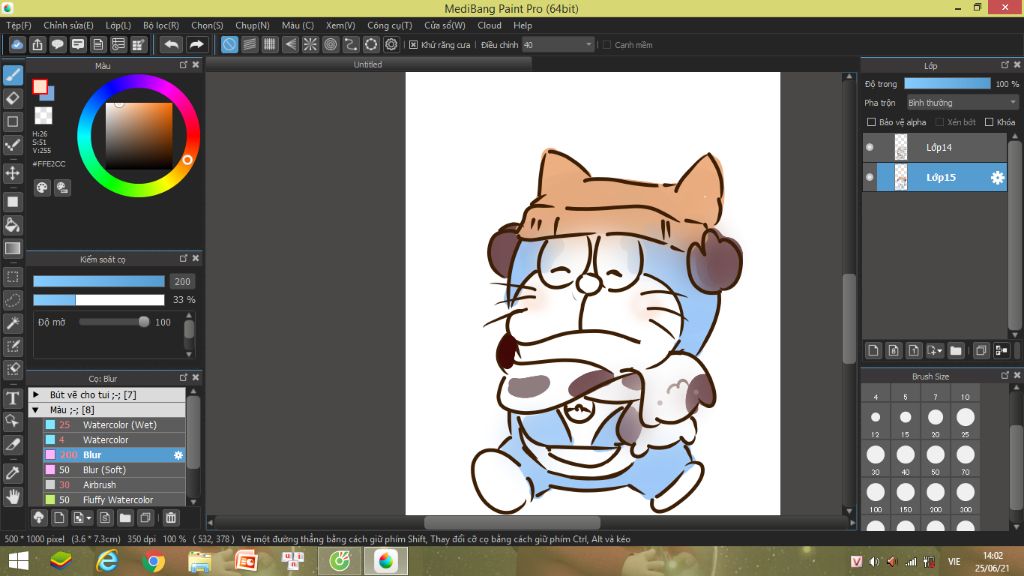Choose the Hand pan tool
This screenshot has width=1024, height=576.
[12, 496]
